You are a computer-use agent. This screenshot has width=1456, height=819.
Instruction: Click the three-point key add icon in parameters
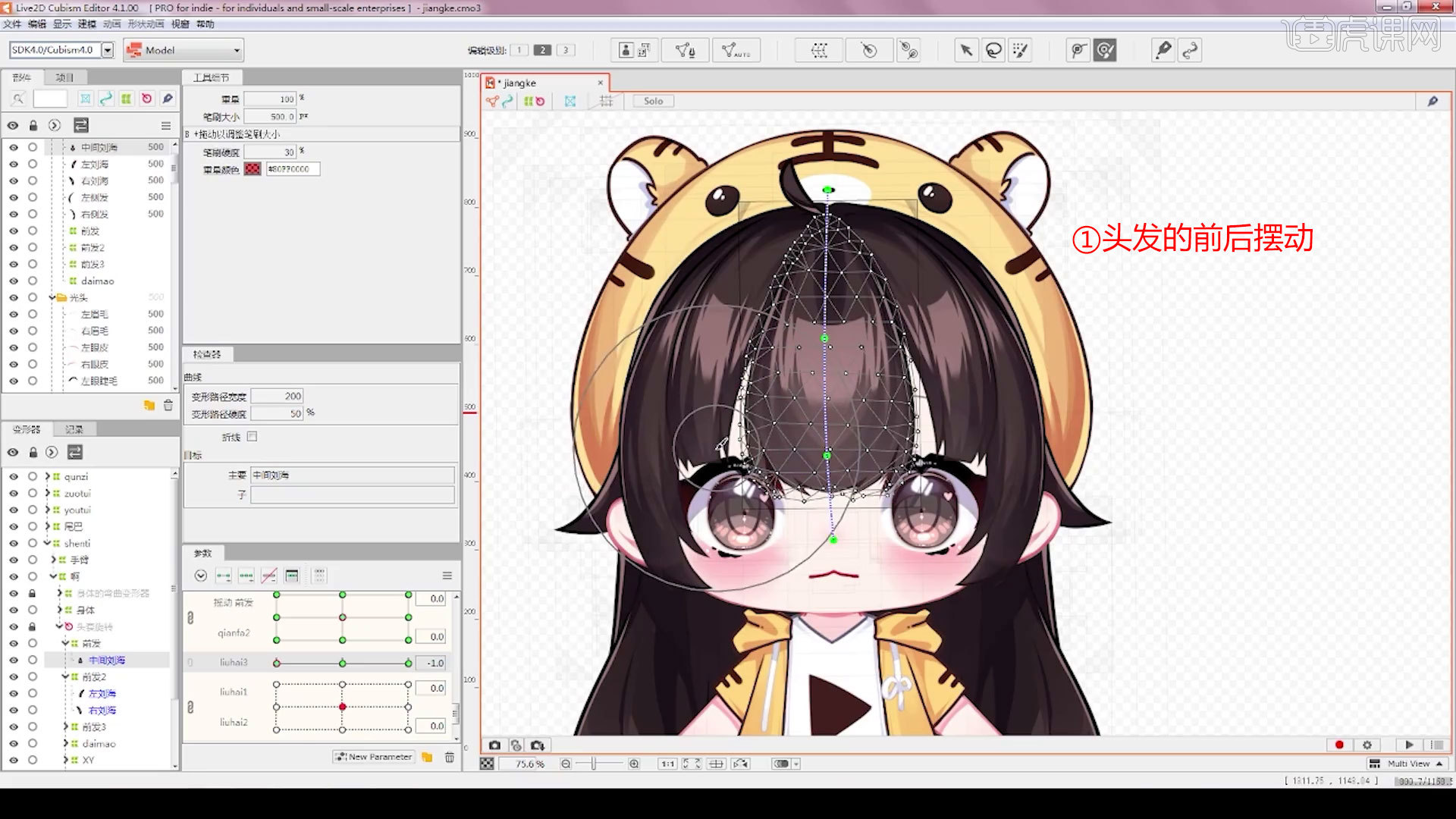(246, 576)
